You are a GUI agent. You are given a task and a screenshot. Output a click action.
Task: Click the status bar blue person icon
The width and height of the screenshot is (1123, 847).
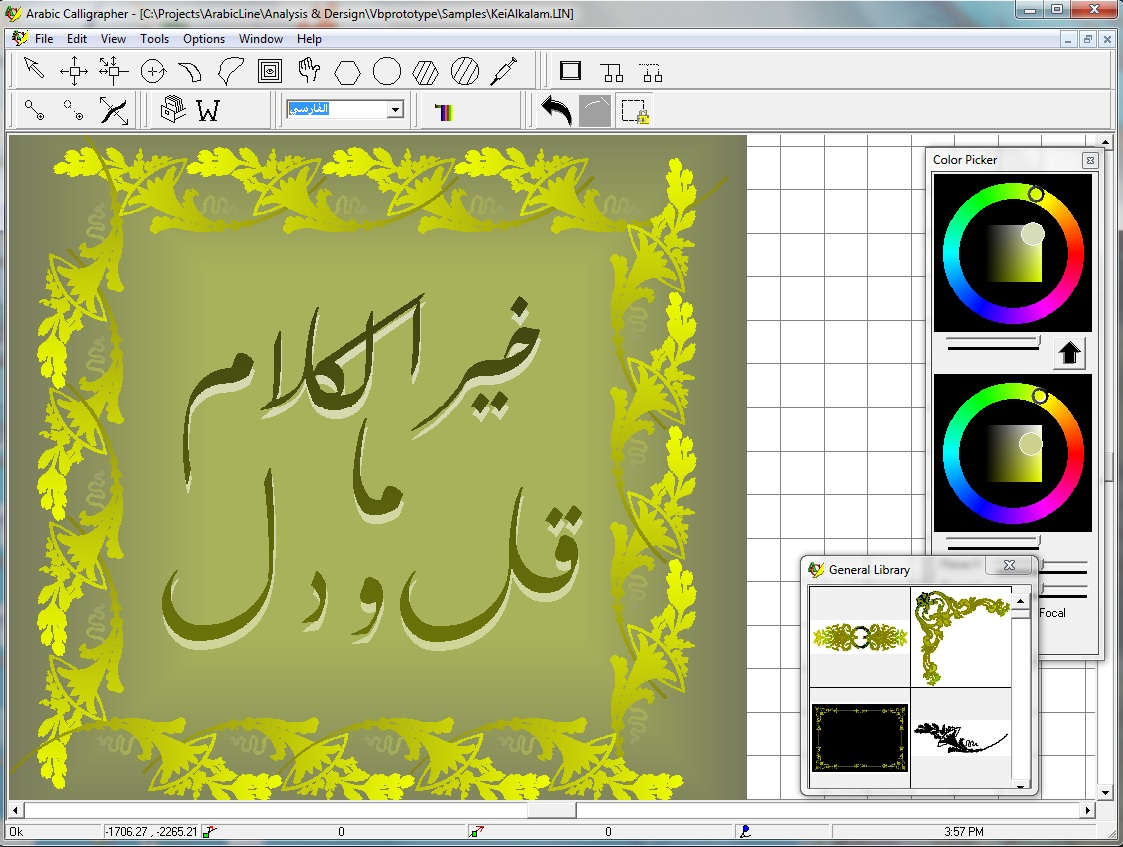745,831
